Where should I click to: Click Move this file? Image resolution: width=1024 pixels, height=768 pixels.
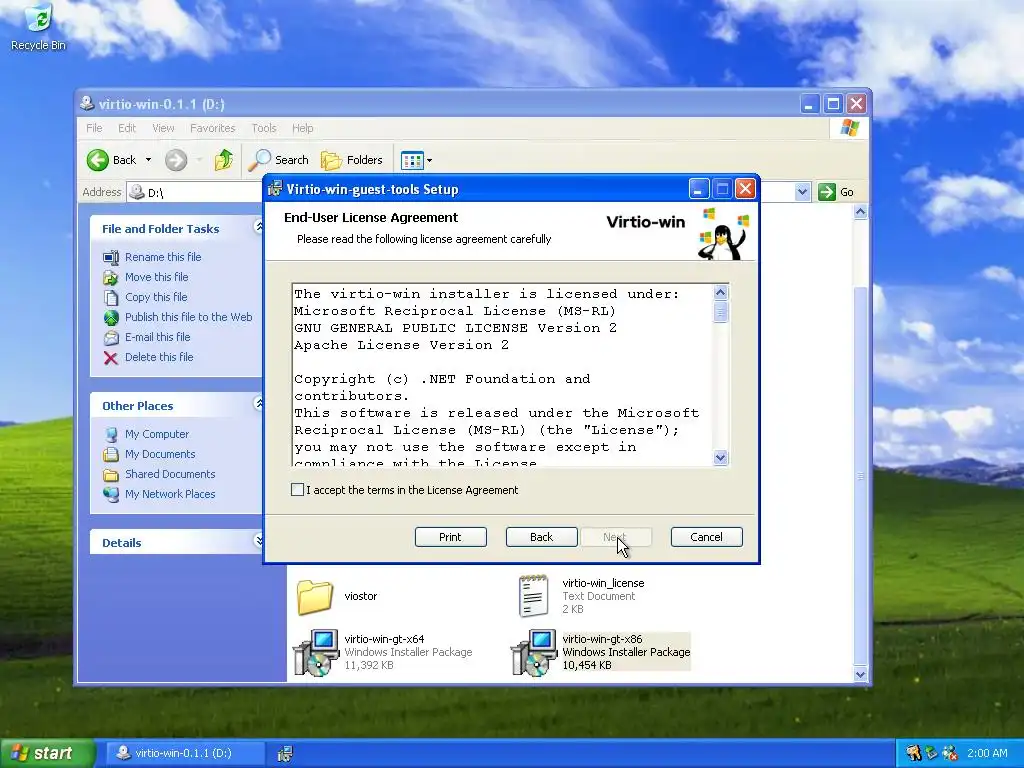coord(156,277)
